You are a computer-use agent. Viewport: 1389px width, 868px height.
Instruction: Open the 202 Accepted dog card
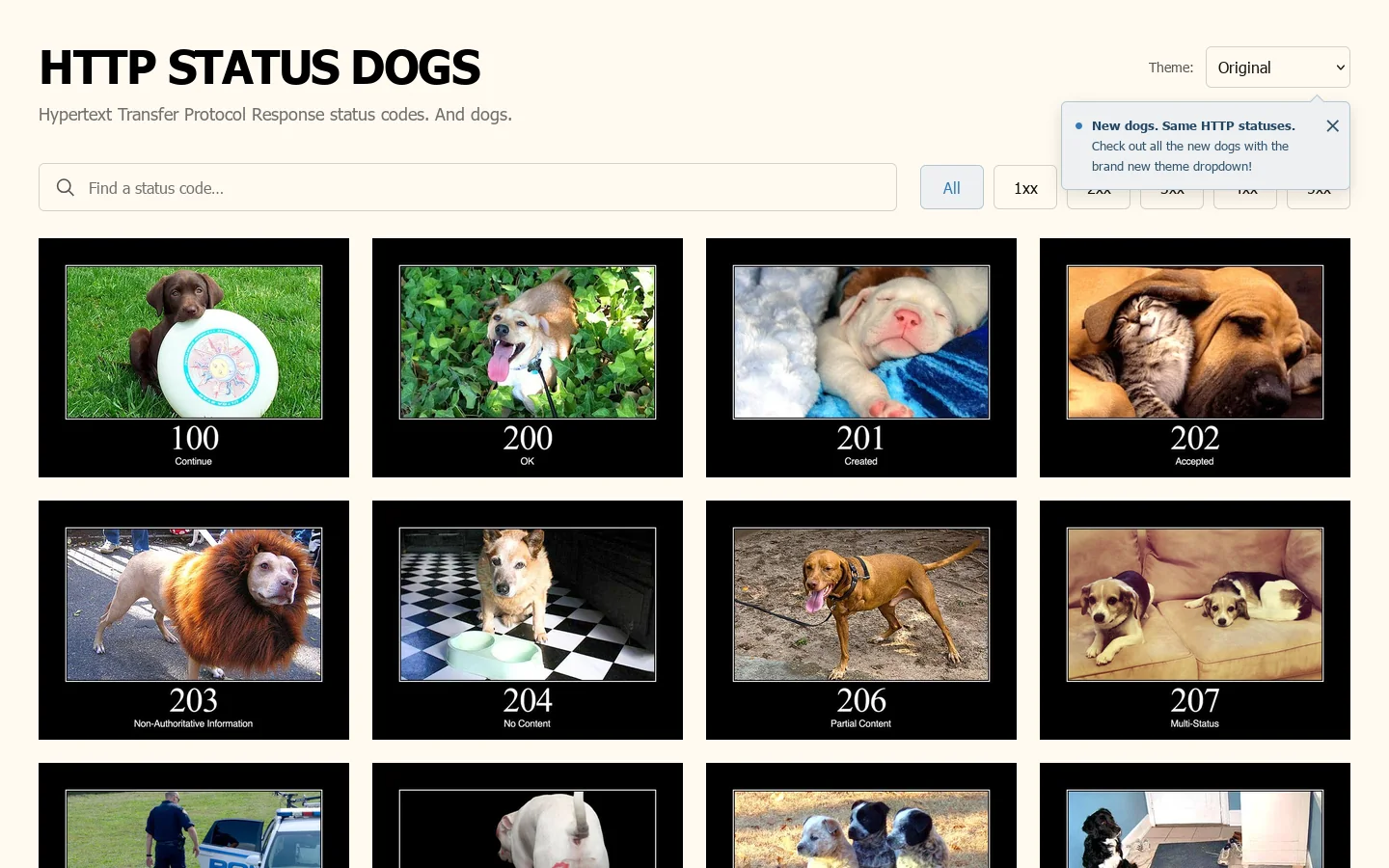point(1195,358)
